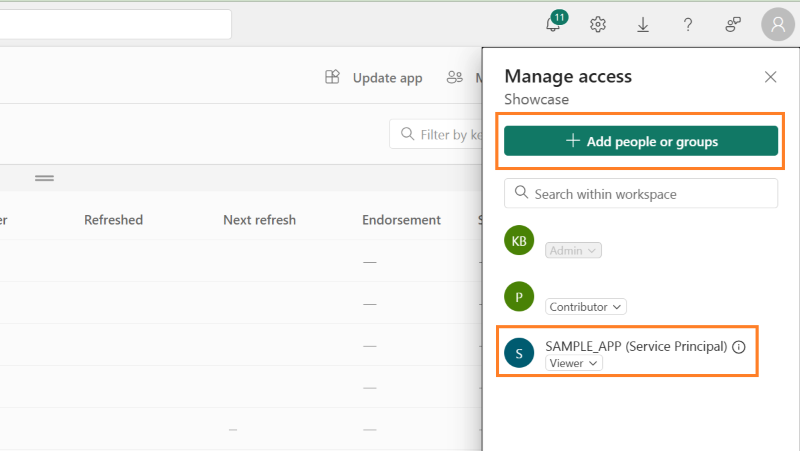This screenshot has width=800, height=451.
Task: Expand the Viewer role dropdown
Action: (x=575, y=363)
